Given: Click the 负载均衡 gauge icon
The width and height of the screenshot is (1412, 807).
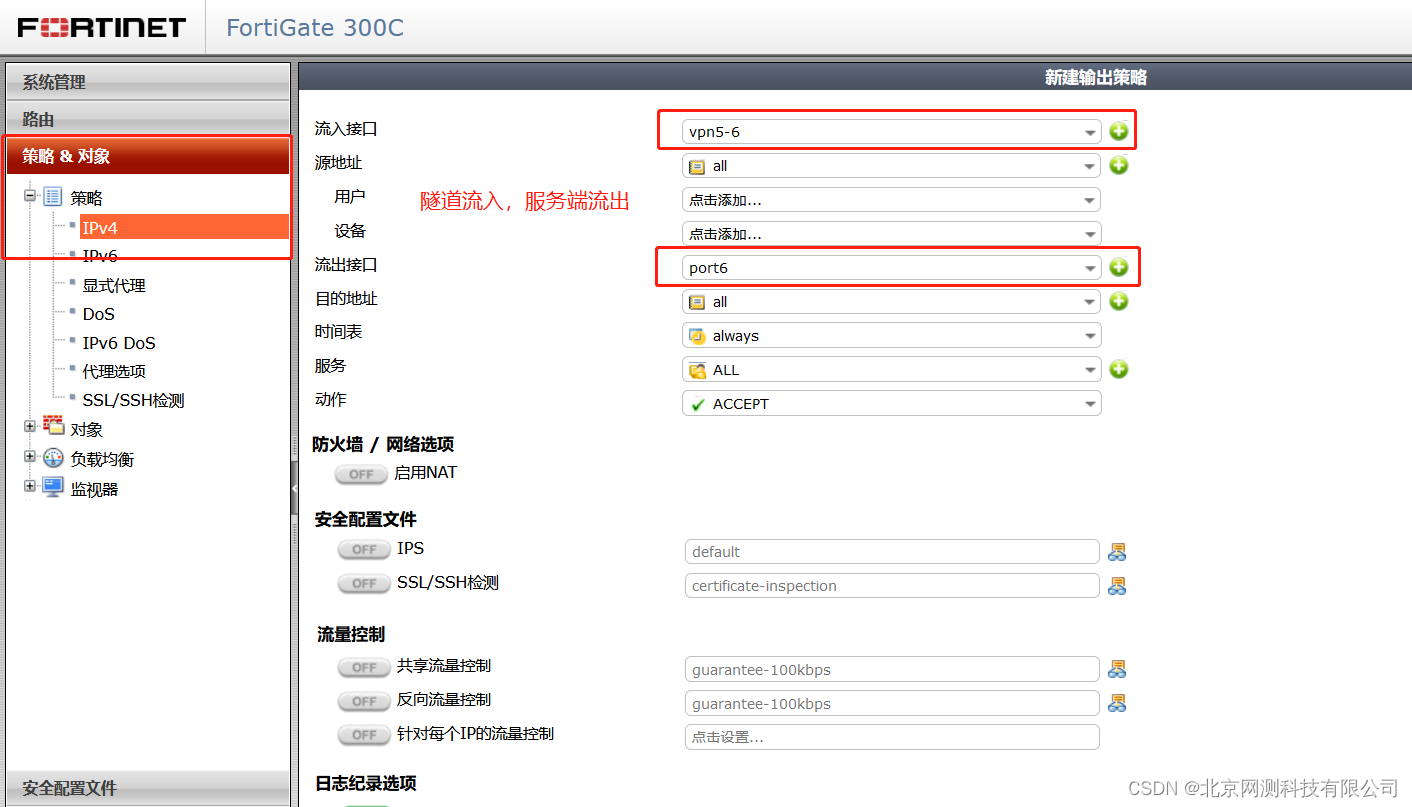Looking at the screenshot, I should [53, 458].
